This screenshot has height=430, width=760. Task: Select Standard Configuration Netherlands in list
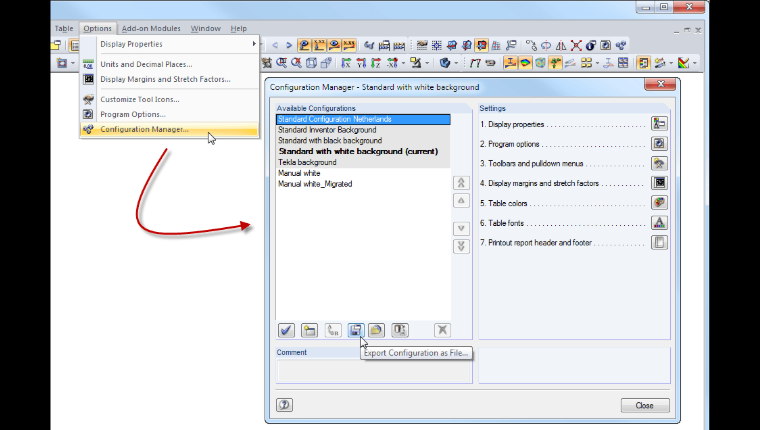point(364,119)
